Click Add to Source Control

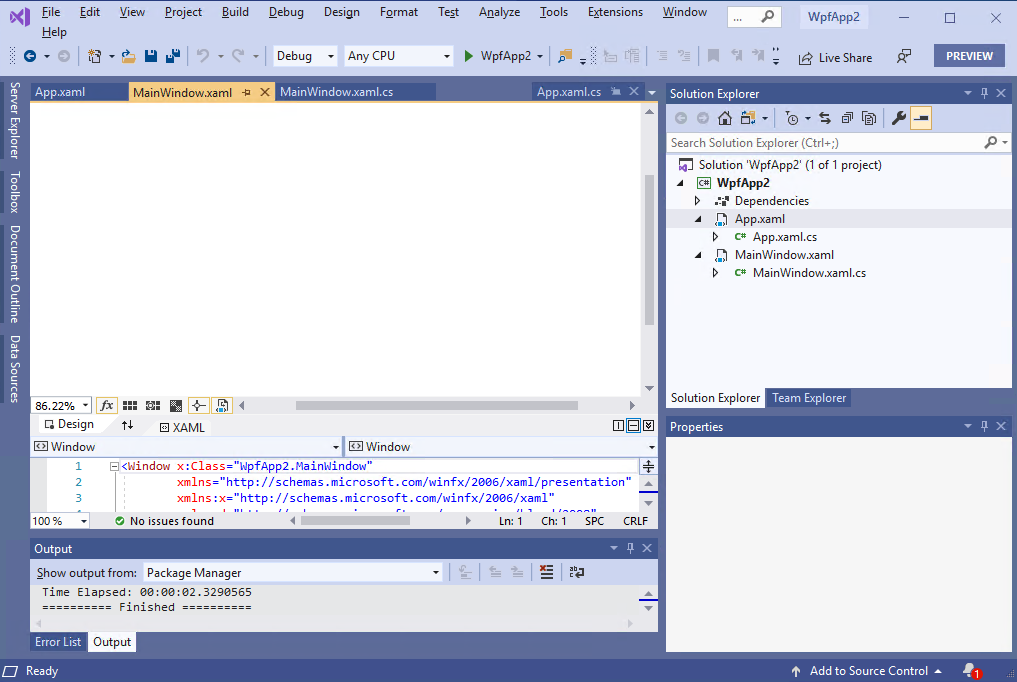(x=867, y=671)
